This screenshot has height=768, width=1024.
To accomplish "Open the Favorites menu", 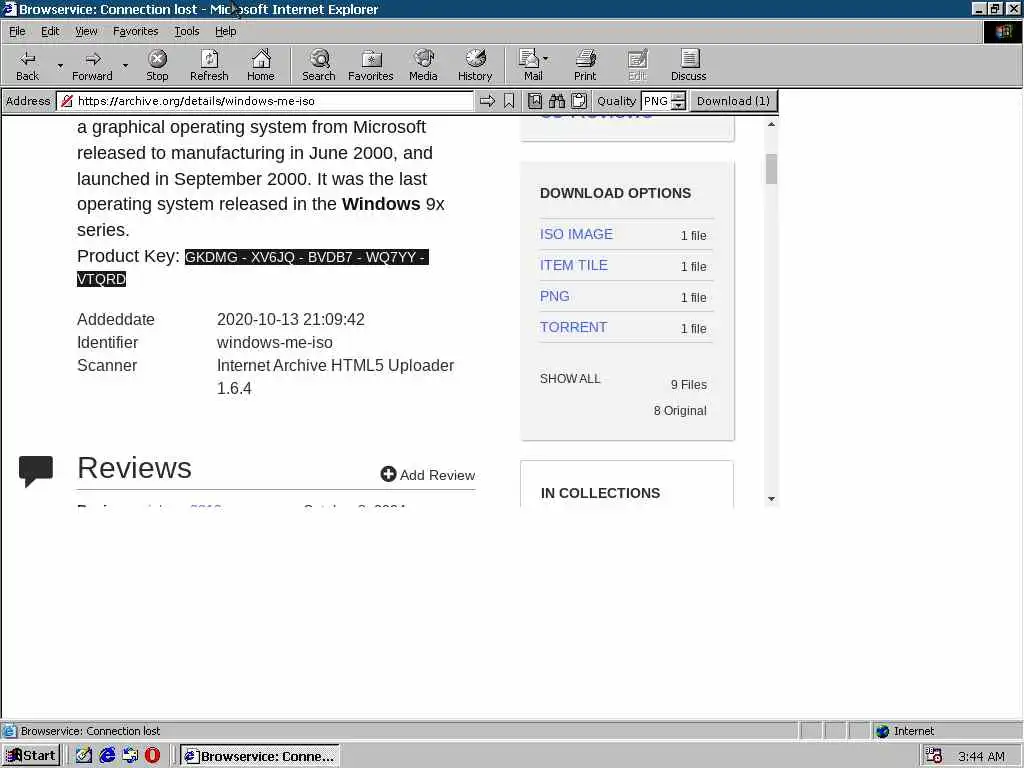I will pyautogui.click(x=135, y=31).
